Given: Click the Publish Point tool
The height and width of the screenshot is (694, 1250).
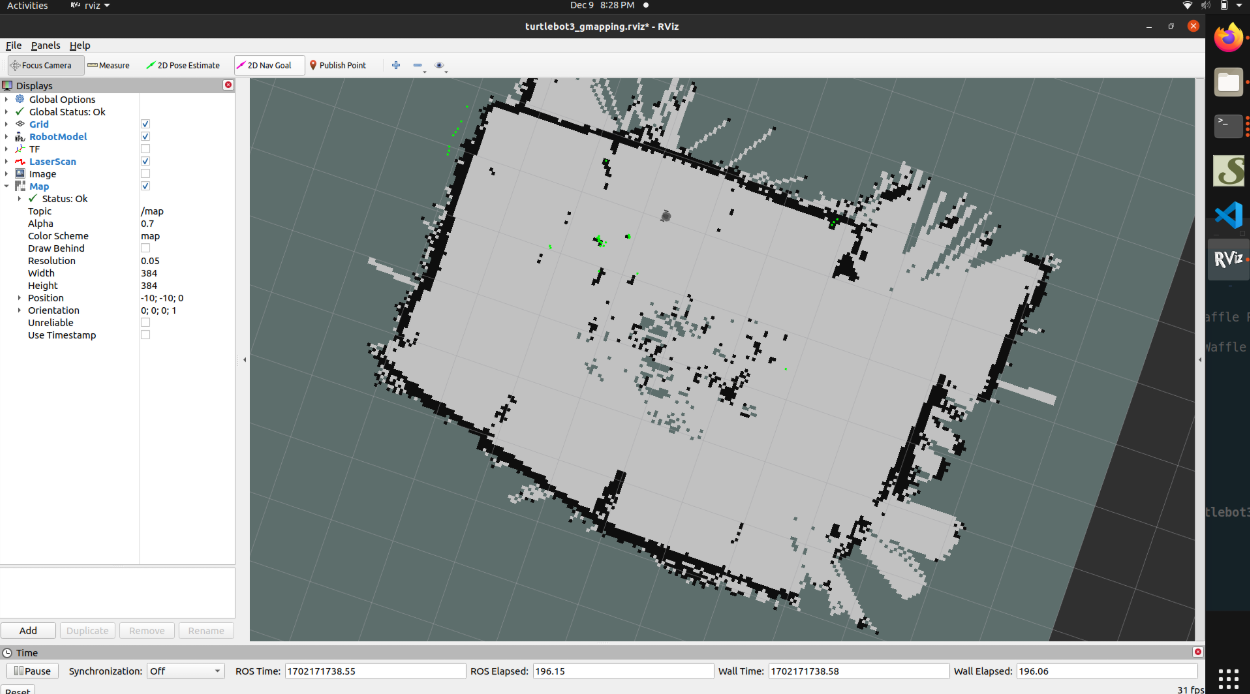Looking at the screenshot, I should tap(337, 65).
